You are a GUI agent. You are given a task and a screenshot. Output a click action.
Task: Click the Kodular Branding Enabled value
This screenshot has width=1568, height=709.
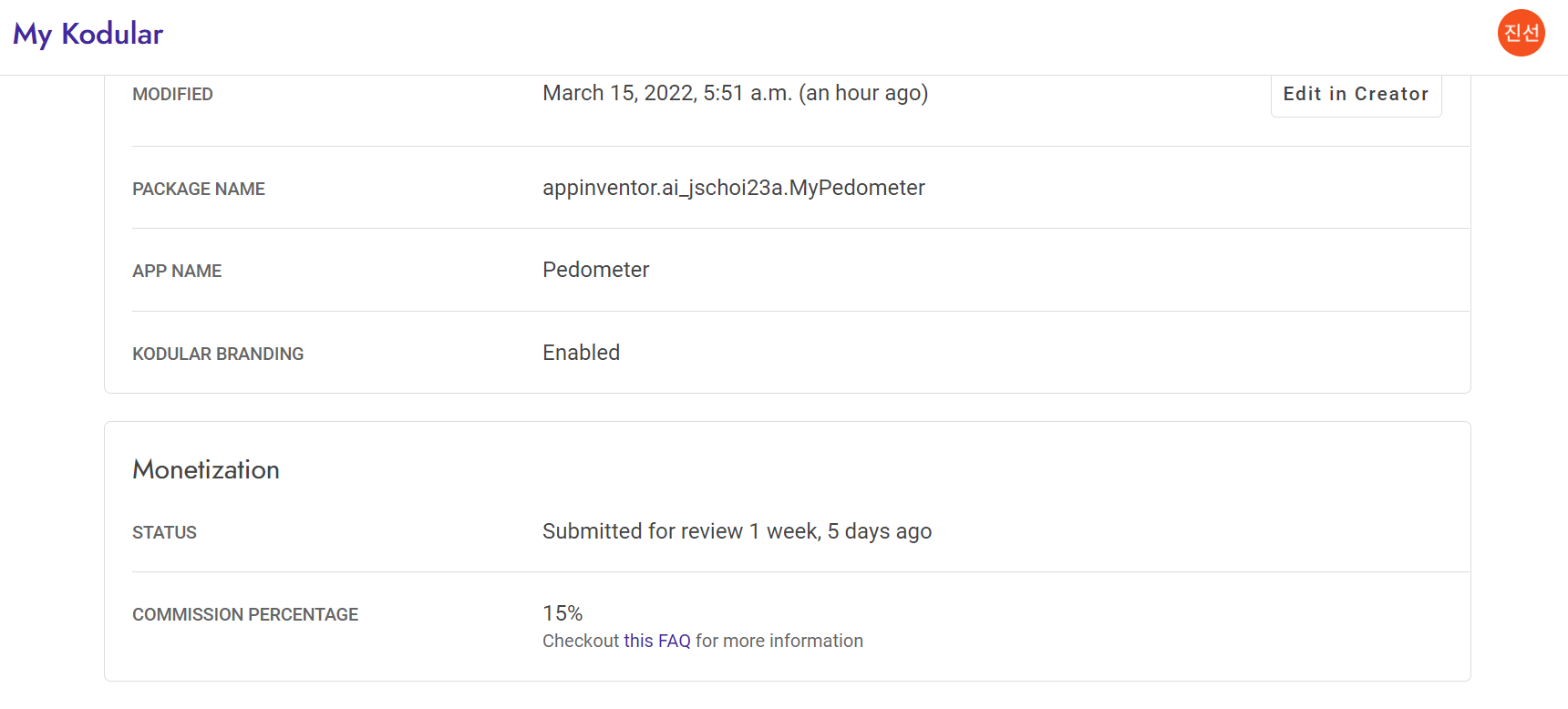581,353
